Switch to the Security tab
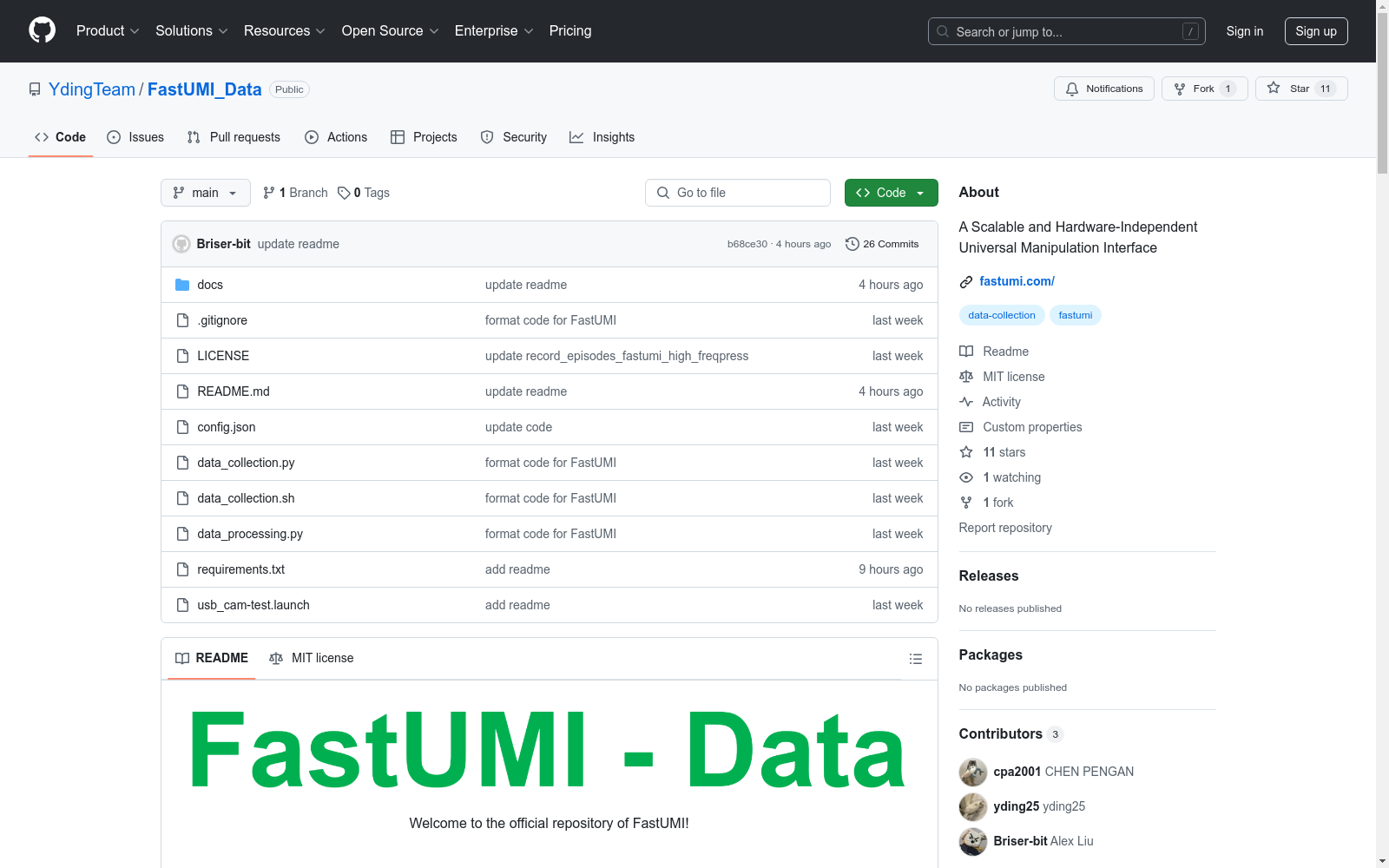1389x868 pixels. pos(514,137)
